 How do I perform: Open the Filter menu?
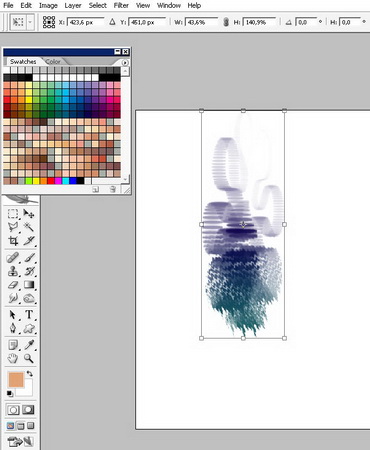[121, 5]
